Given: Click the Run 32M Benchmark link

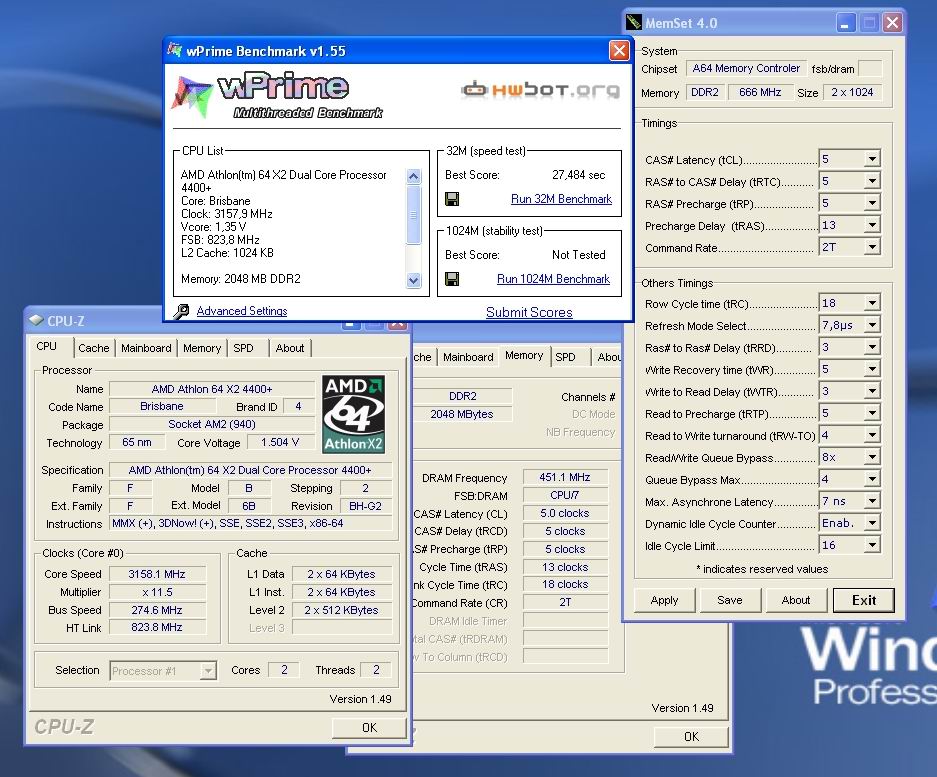Looking at the screenshot, I should [561, 199].
